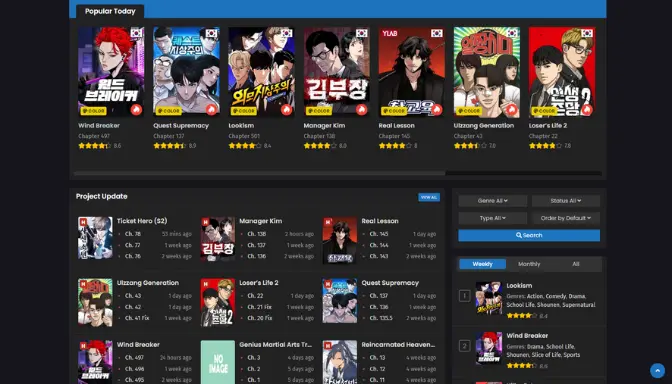Viewport: 672px width, 384px height.
Task: Open the Status All dropdown
Action: (566, 201)
